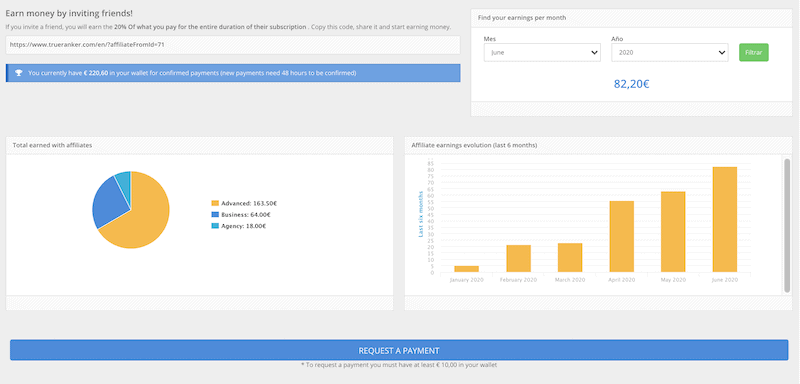Select the affiliate link input field

point(233,45)
